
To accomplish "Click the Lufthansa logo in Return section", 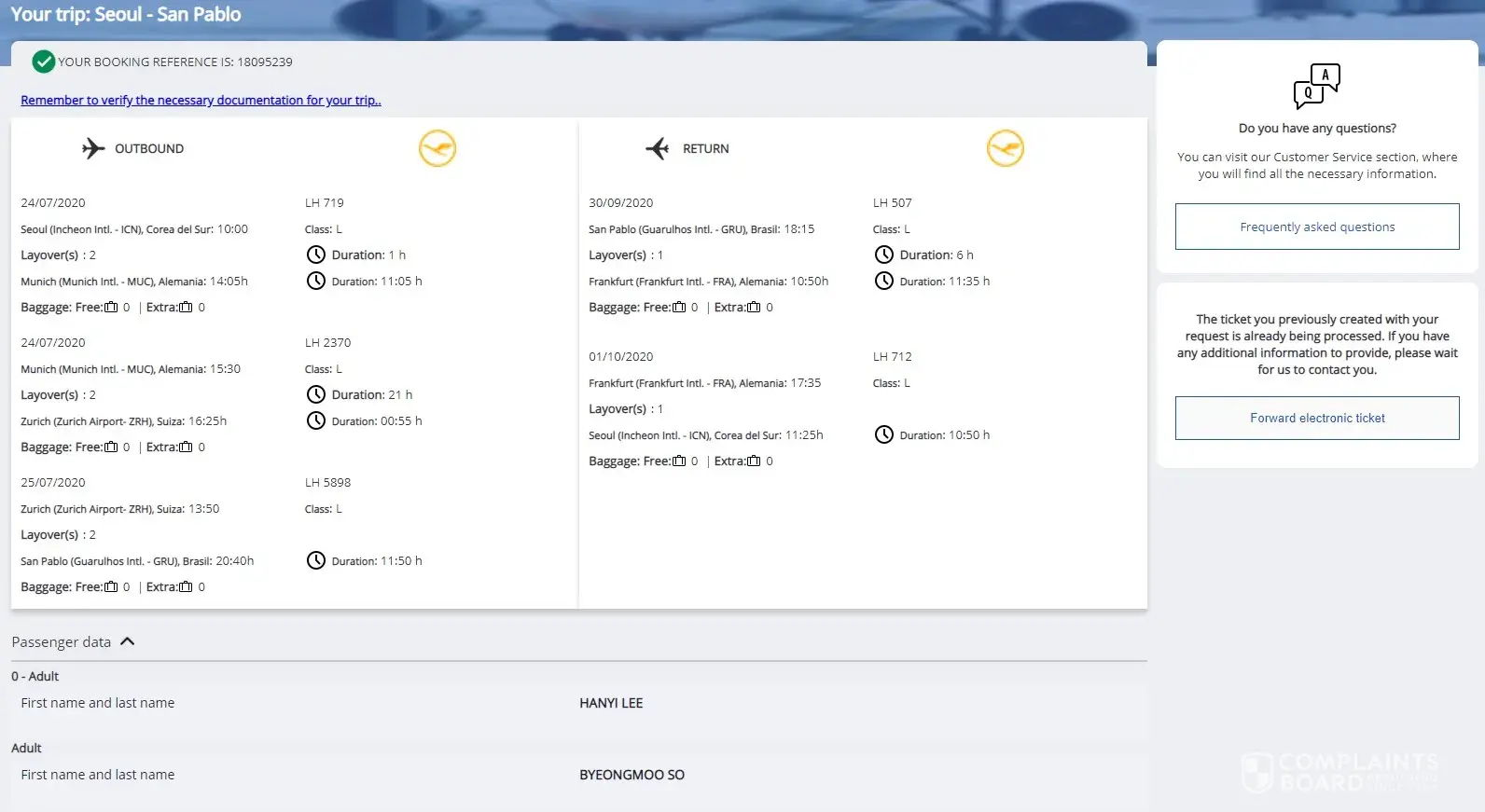I will click(1005, 149).
